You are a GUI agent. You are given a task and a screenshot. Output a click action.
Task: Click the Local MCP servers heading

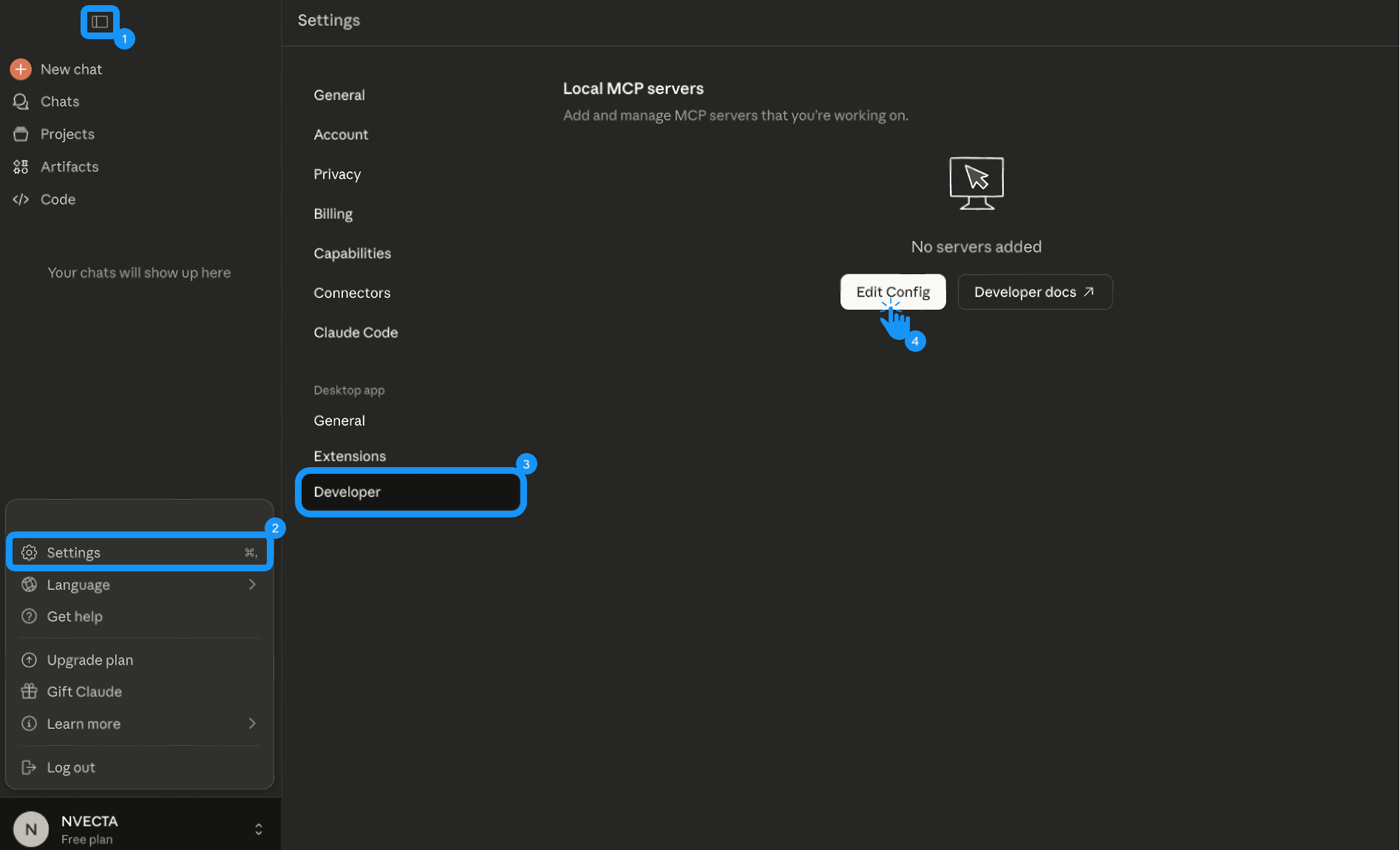(x=633, y=89)
